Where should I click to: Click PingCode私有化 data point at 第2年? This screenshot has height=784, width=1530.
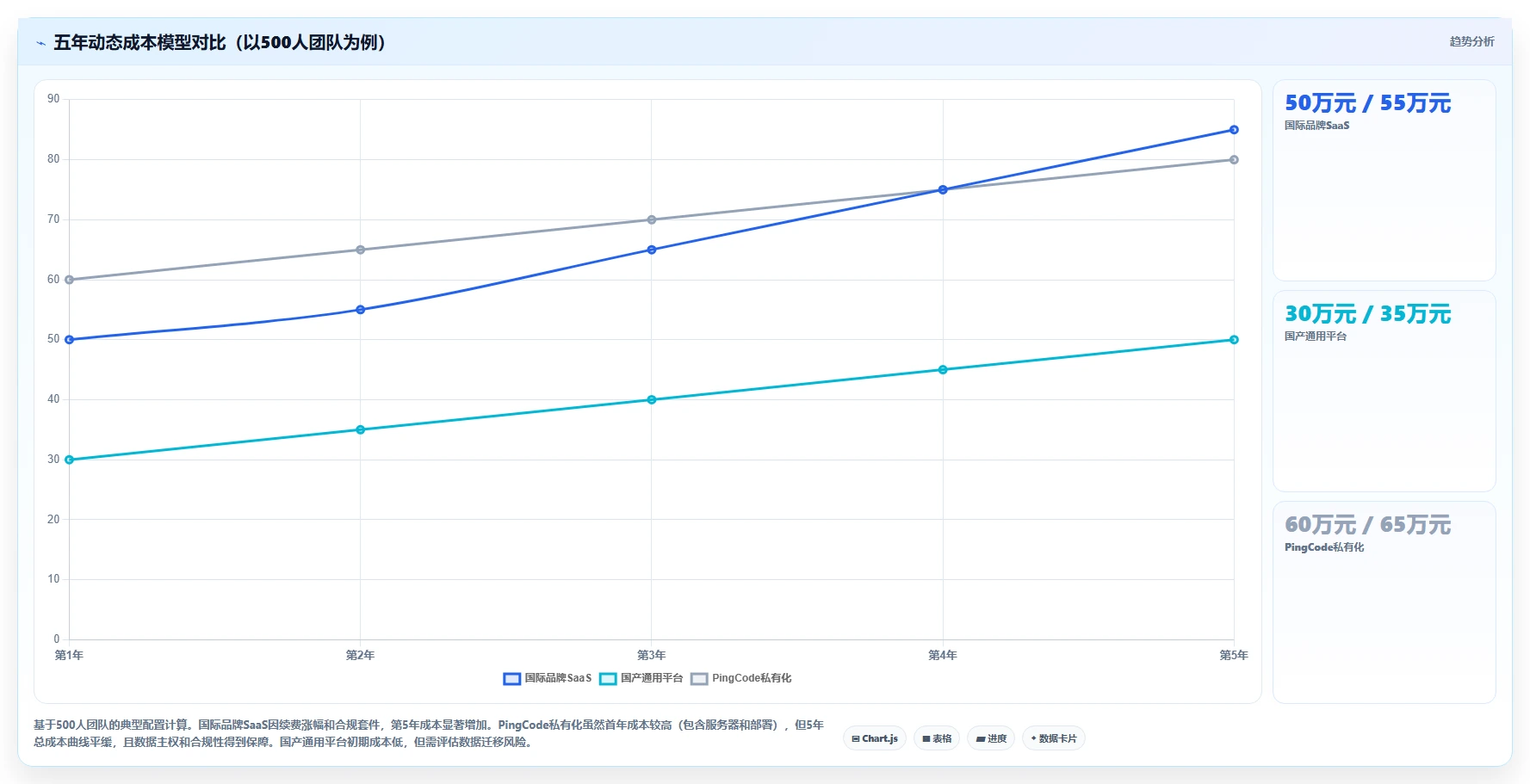click(361, 250)
